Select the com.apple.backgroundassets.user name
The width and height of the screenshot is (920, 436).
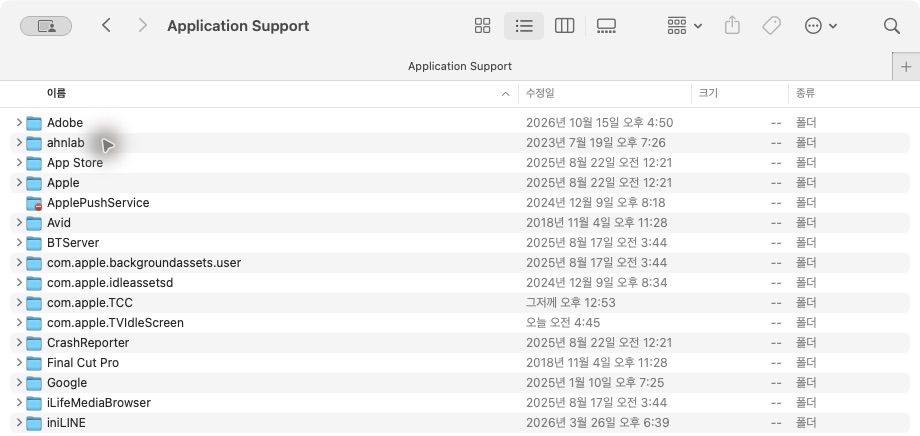[144, 262]
